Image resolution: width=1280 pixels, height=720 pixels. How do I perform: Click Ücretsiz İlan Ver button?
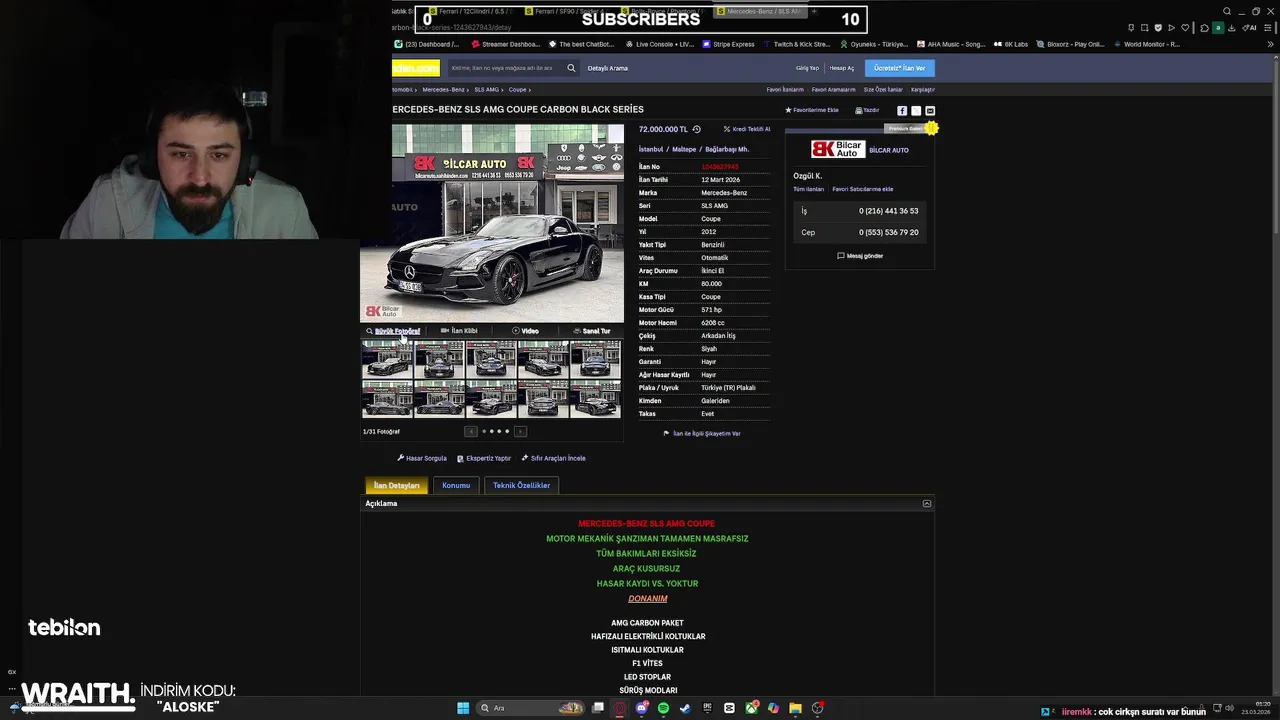click(x=899, y=68)
